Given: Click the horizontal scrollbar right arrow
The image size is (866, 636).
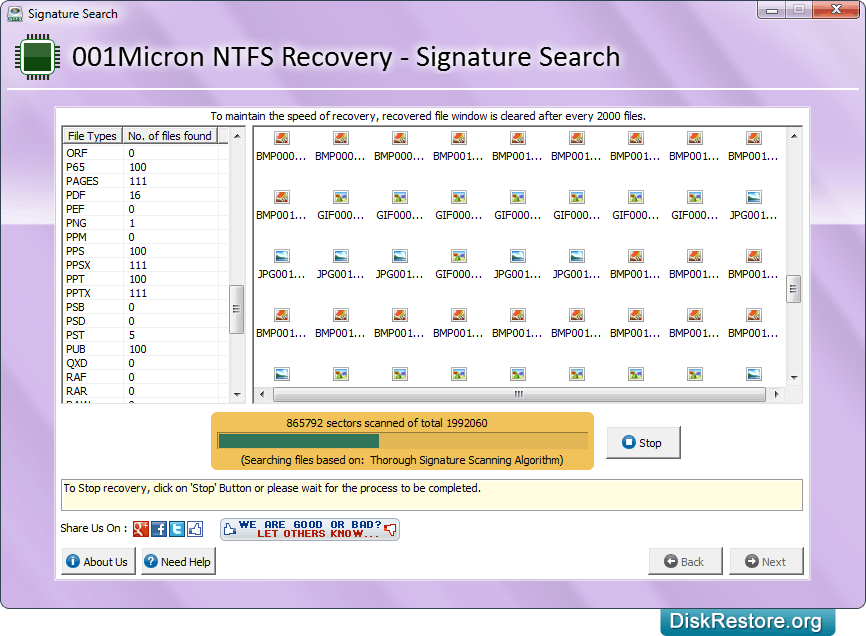Looking at the screenshot, I should pos(777,394).
